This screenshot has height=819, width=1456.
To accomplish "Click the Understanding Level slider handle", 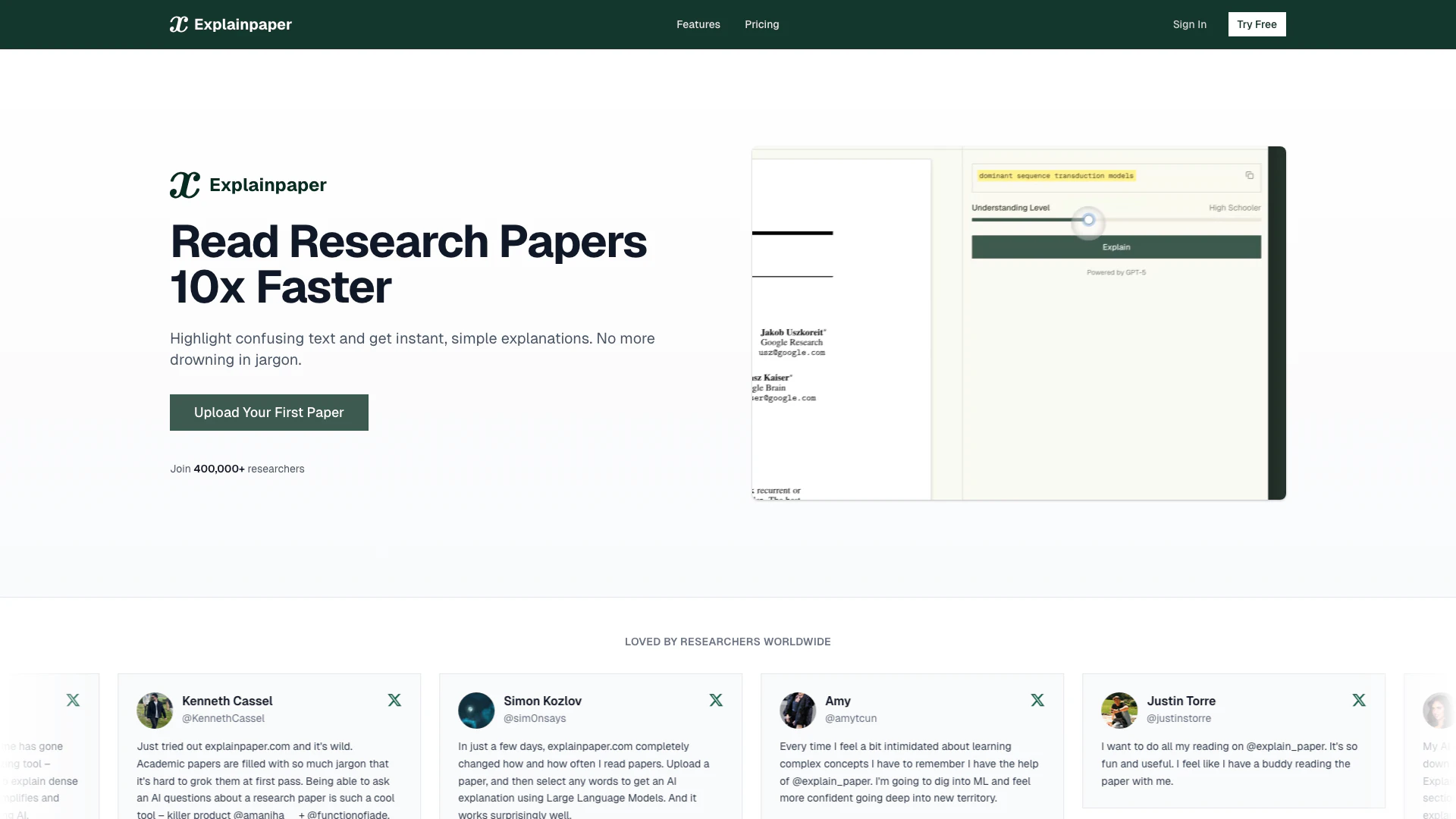I will tap(1088, 220).
